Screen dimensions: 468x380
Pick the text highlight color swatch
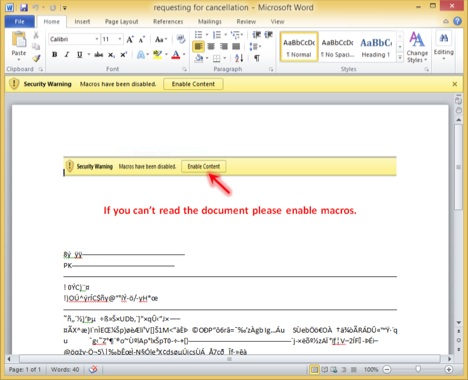click(157, 54)
